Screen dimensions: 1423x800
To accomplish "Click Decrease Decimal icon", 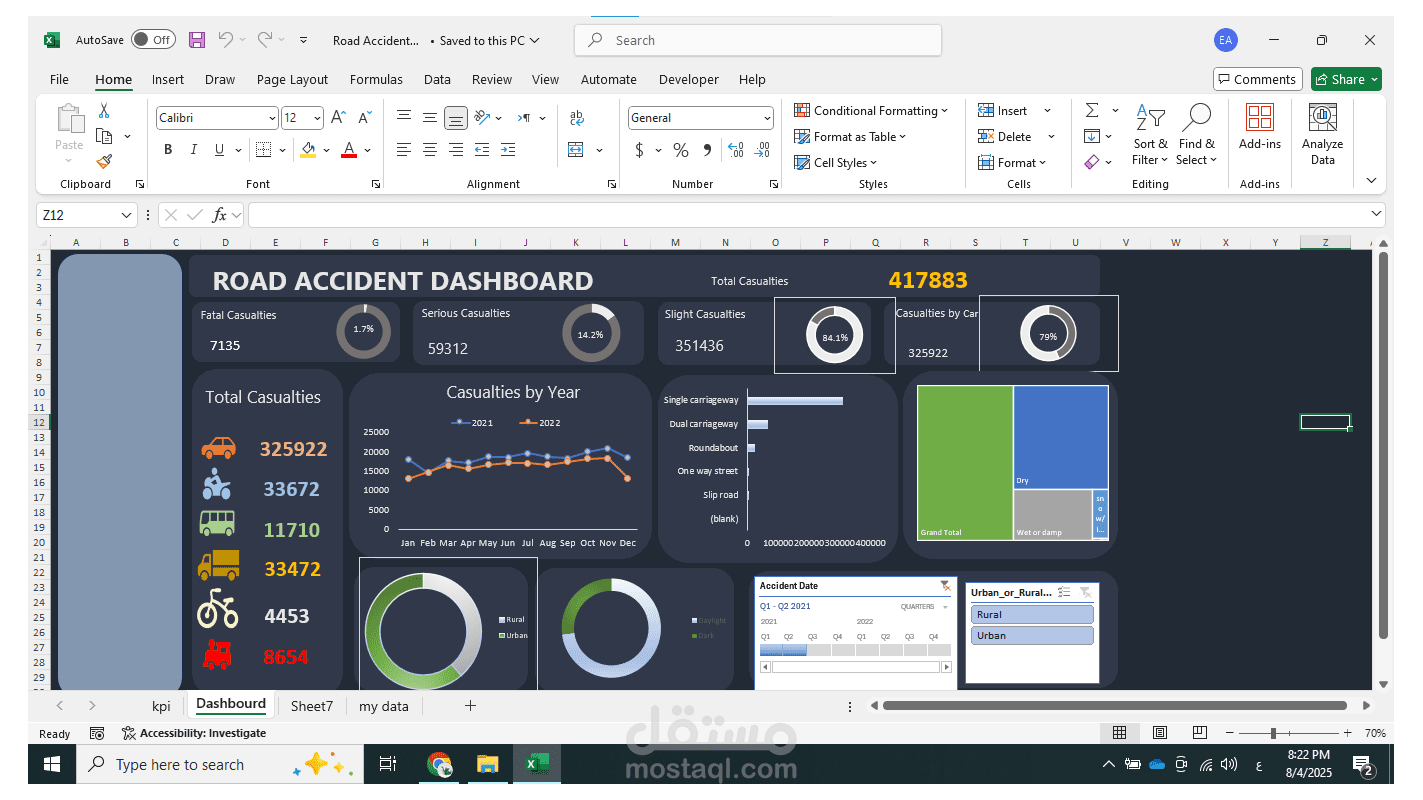I will pos(762,150).
